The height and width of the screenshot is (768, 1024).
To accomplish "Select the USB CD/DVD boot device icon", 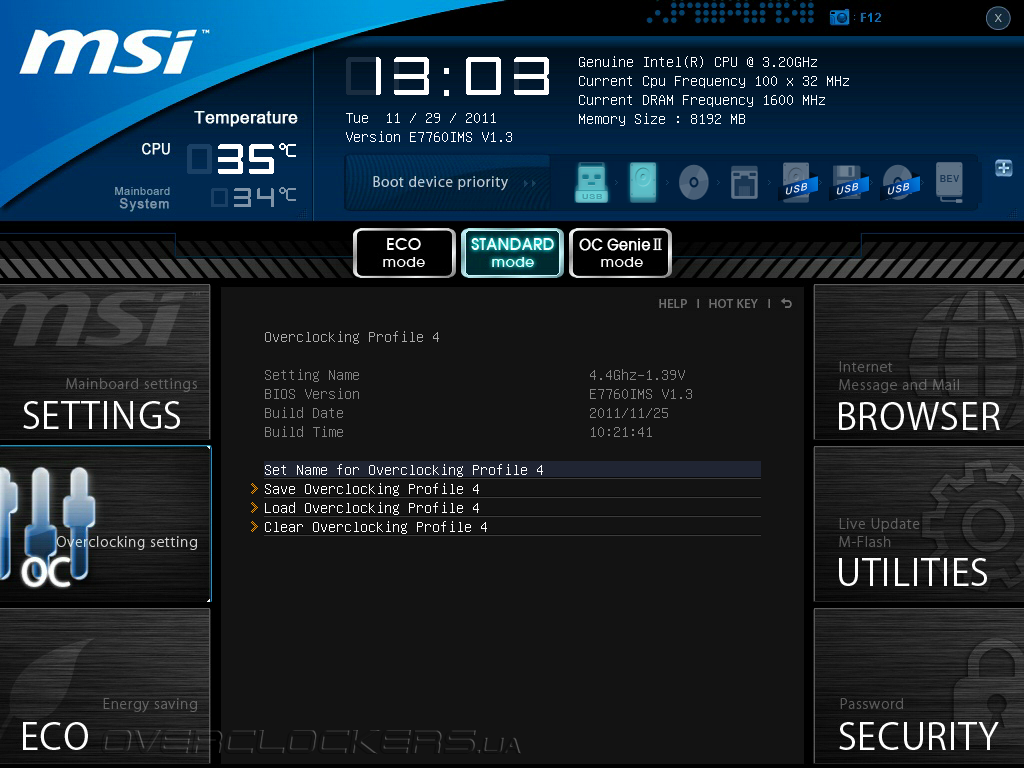I will [899, 182].
